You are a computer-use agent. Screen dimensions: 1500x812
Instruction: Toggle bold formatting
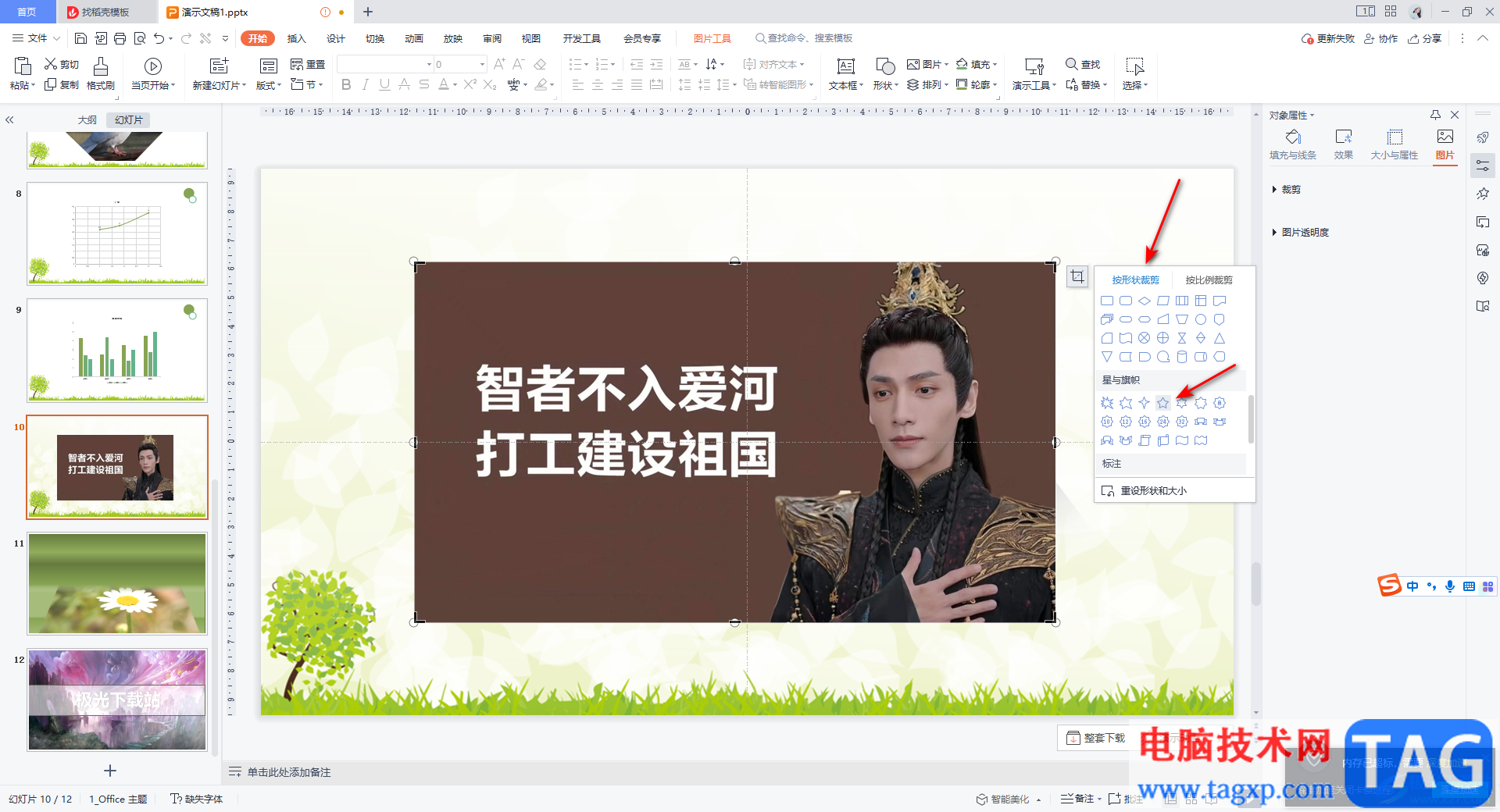pyautogui.click(x=346, y=85)
